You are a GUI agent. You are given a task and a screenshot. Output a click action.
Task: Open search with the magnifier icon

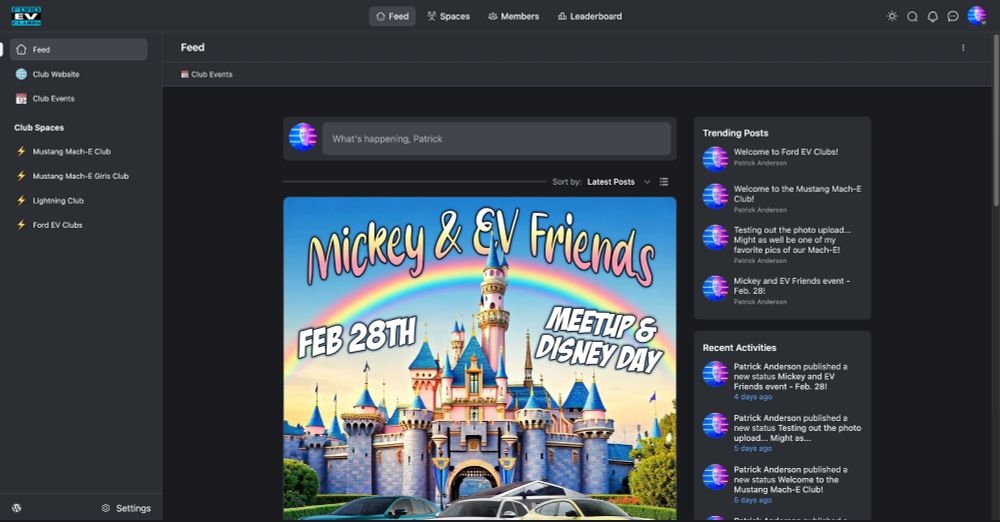click(913, 17)
